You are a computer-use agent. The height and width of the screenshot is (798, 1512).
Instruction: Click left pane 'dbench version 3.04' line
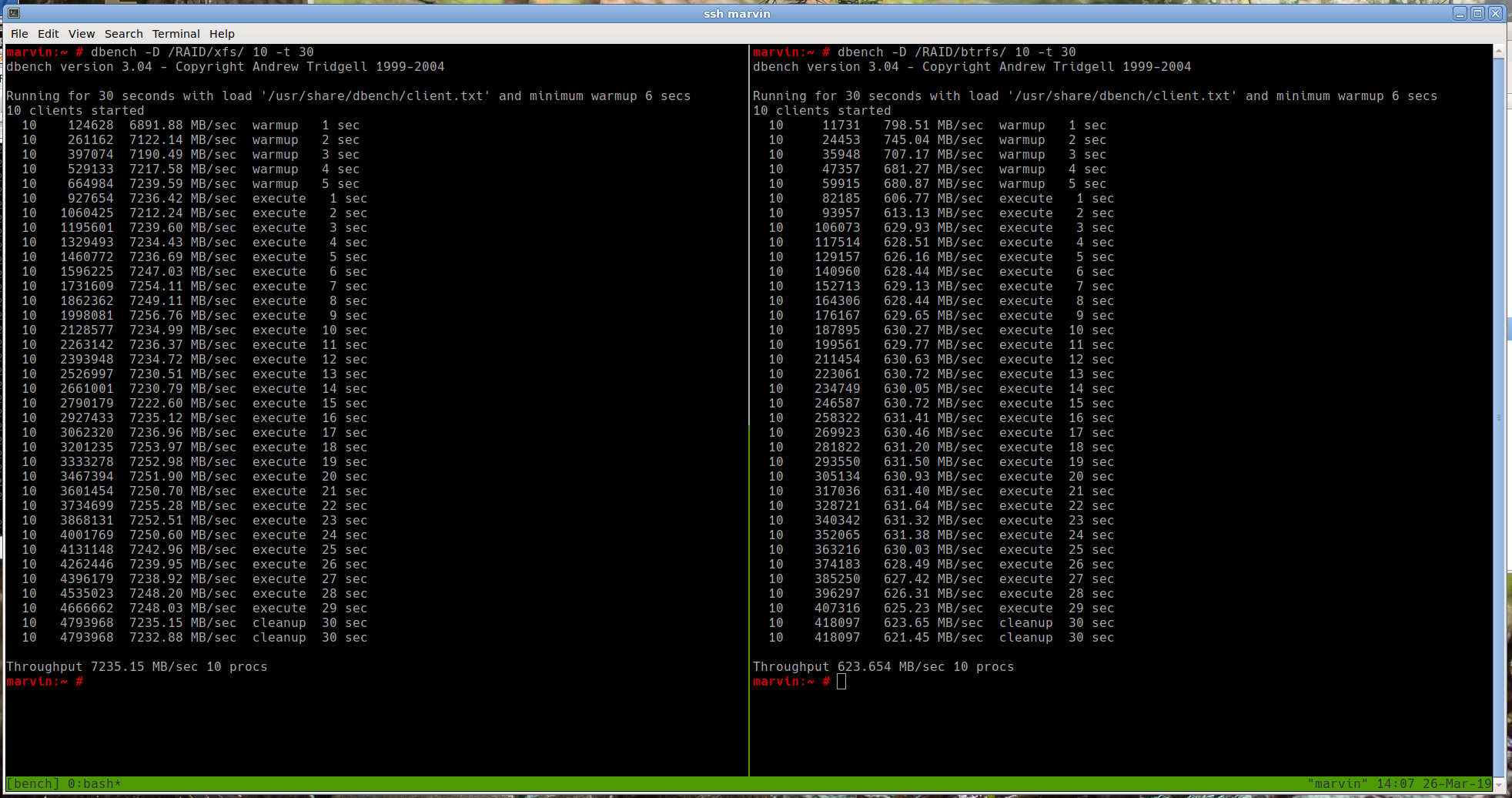(226, 67)
